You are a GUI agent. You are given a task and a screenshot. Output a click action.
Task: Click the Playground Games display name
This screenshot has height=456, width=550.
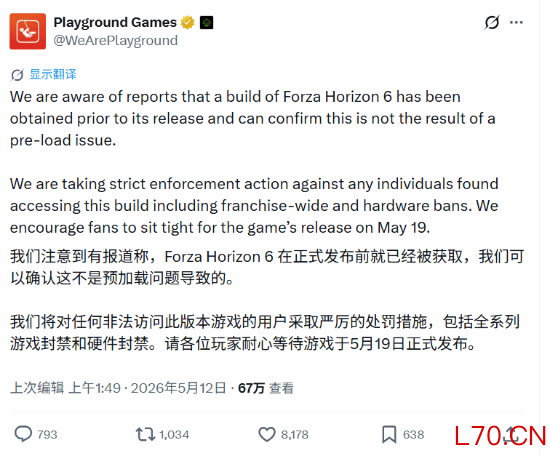tap(115, 22)
